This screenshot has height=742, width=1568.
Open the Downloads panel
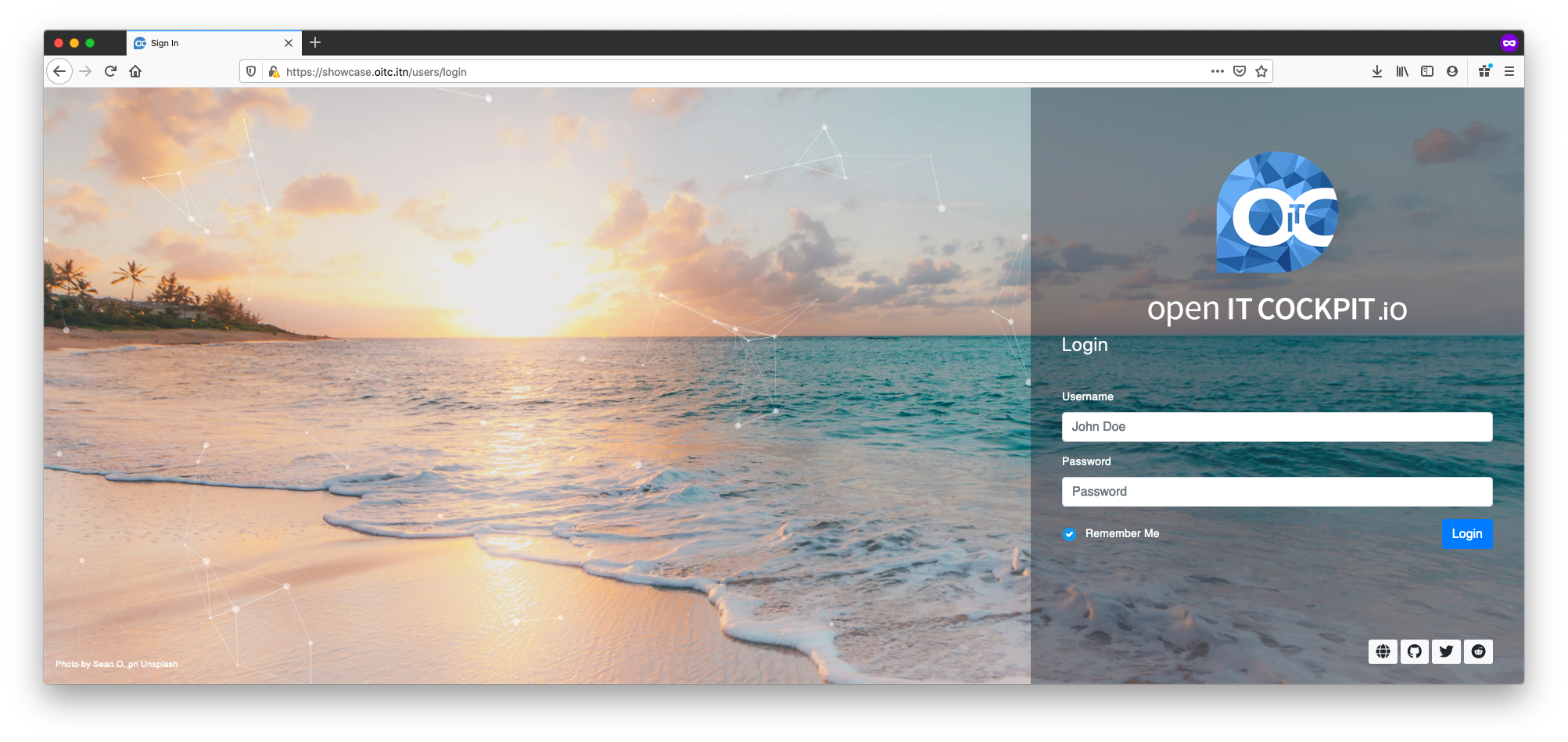point(1376,71)
